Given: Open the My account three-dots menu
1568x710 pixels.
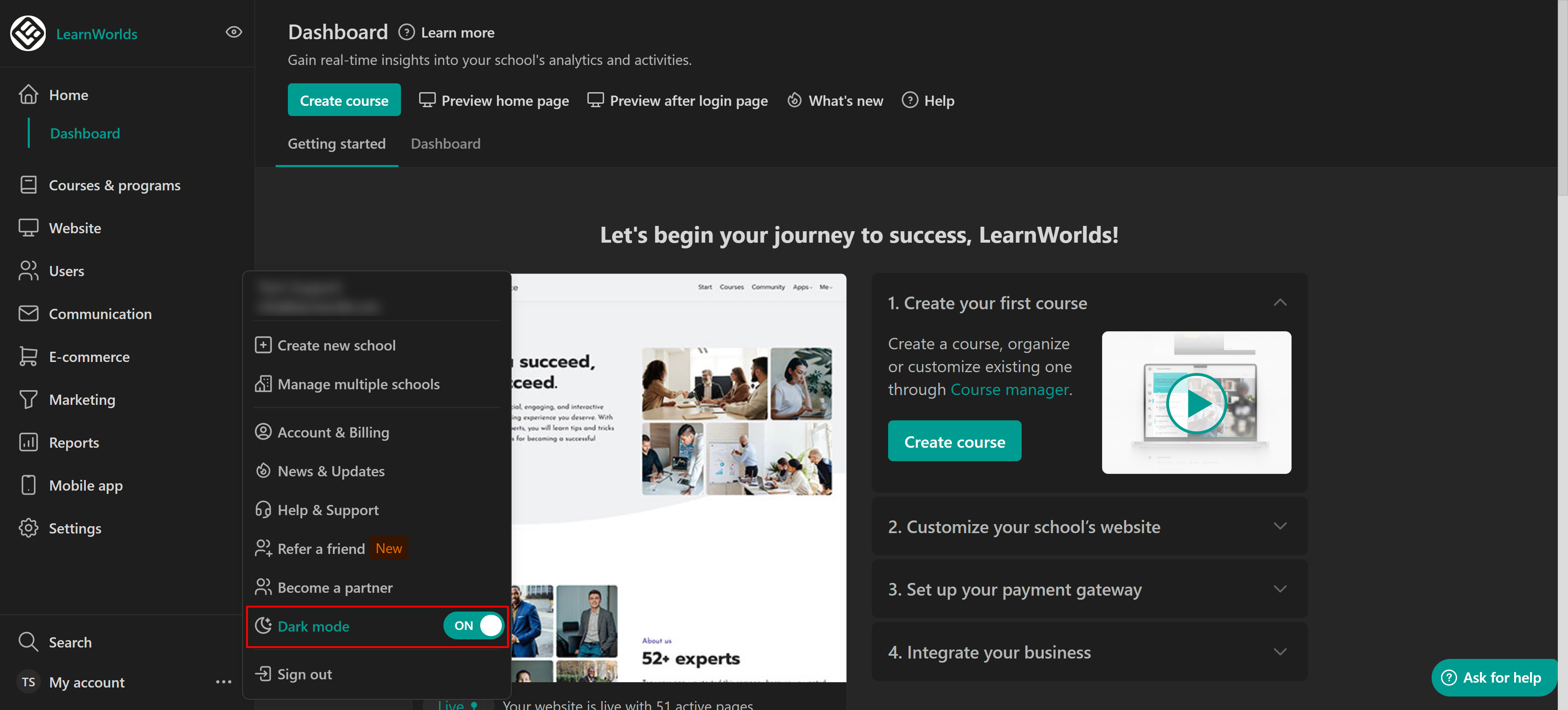Looking at the screenshot, I should click(223, 682).
